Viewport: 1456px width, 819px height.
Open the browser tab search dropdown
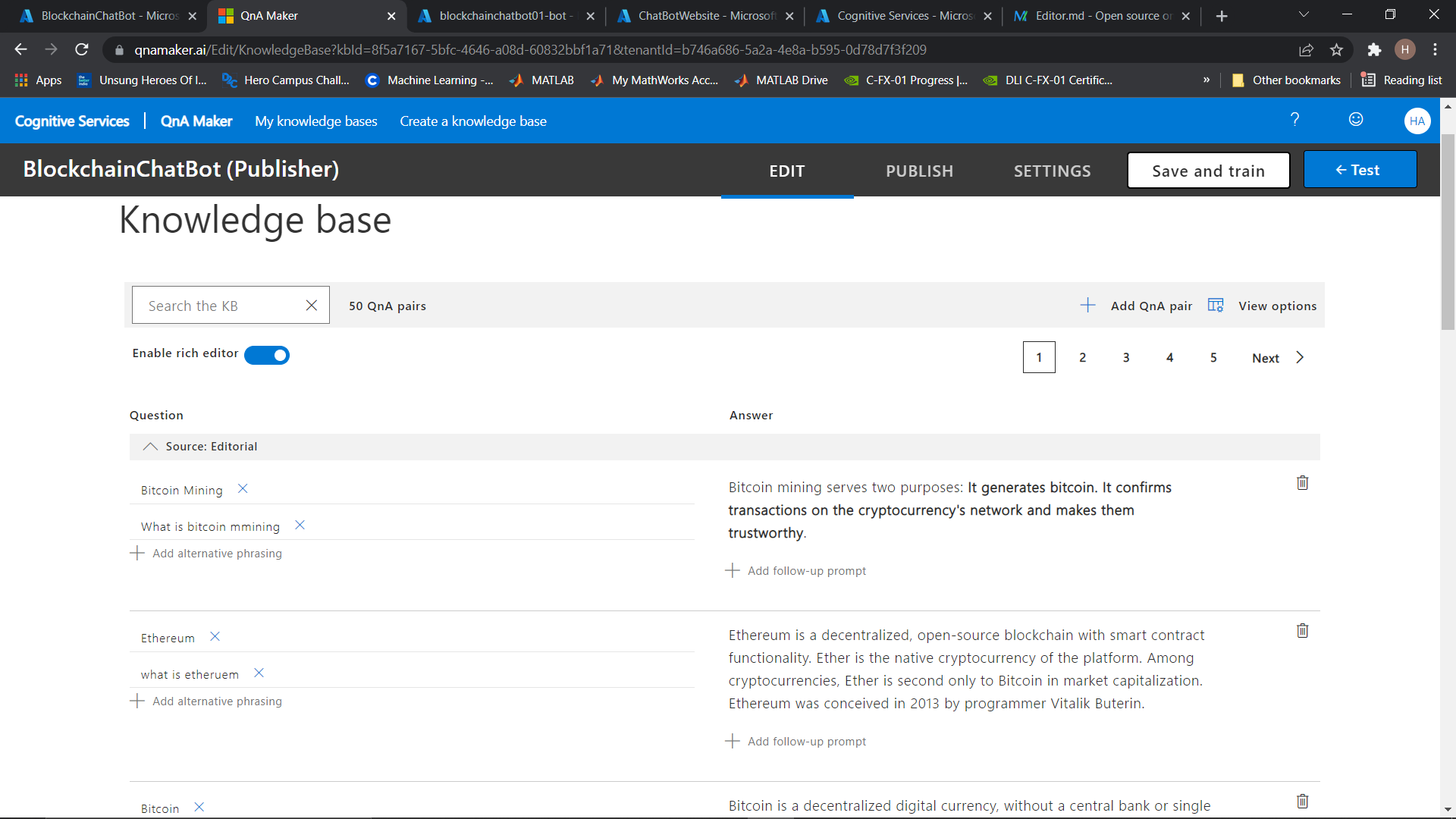(x=1304, y=15)
